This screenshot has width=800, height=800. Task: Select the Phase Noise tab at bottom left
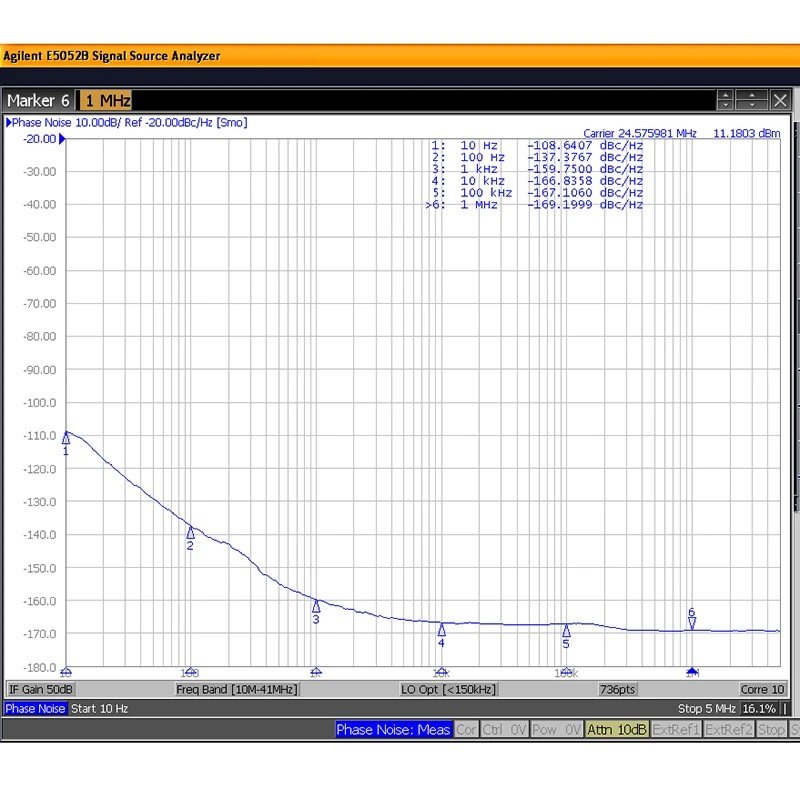coord(35,709)
